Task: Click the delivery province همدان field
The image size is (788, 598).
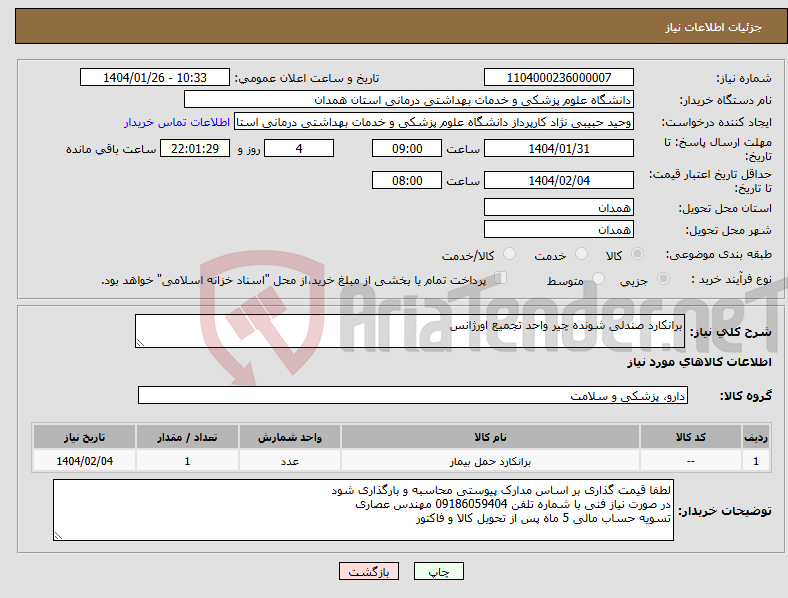Action: click(x=558, y=207)
